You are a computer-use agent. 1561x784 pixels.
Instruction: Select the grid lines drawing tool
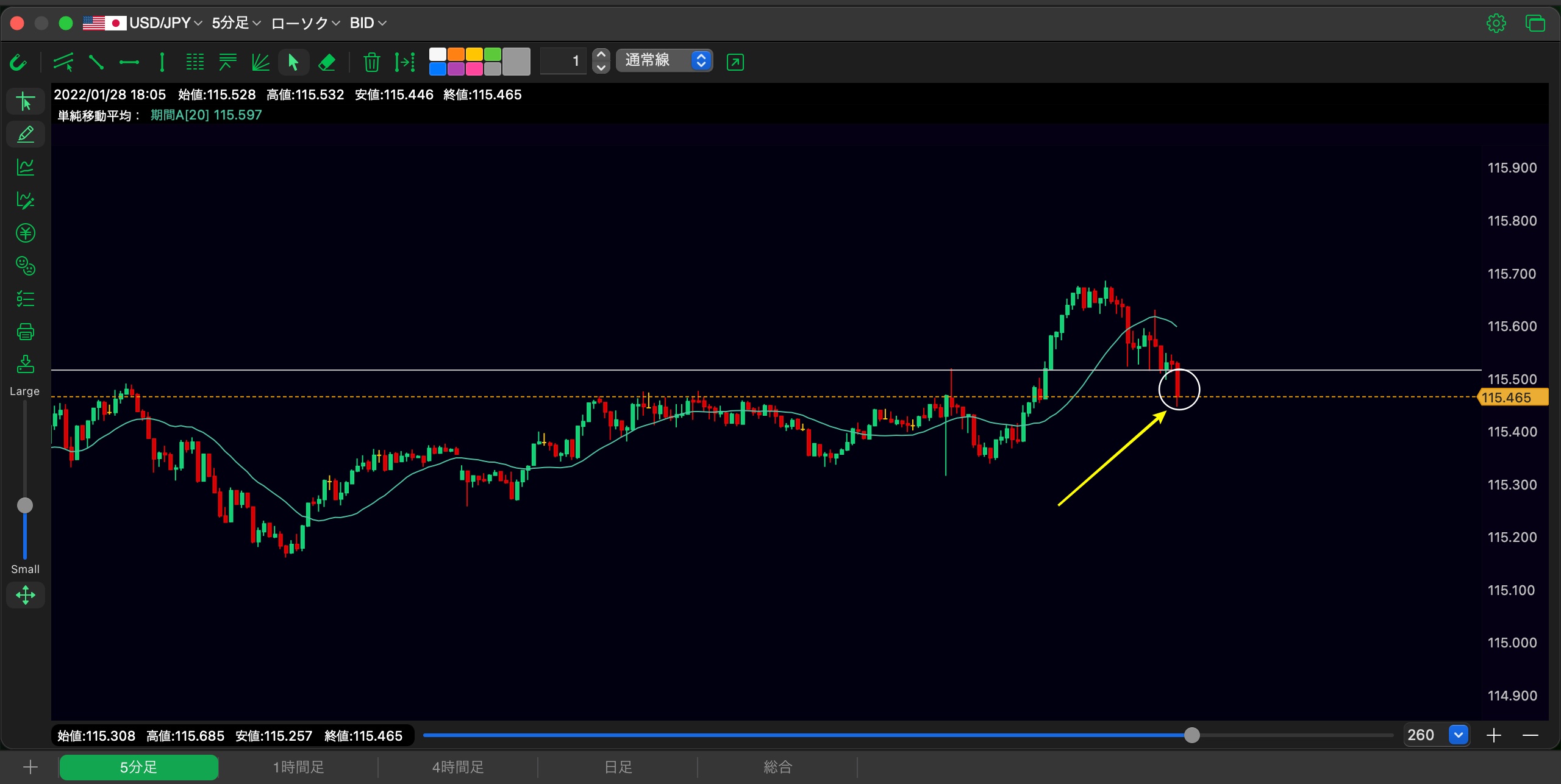tap(195, 62)
